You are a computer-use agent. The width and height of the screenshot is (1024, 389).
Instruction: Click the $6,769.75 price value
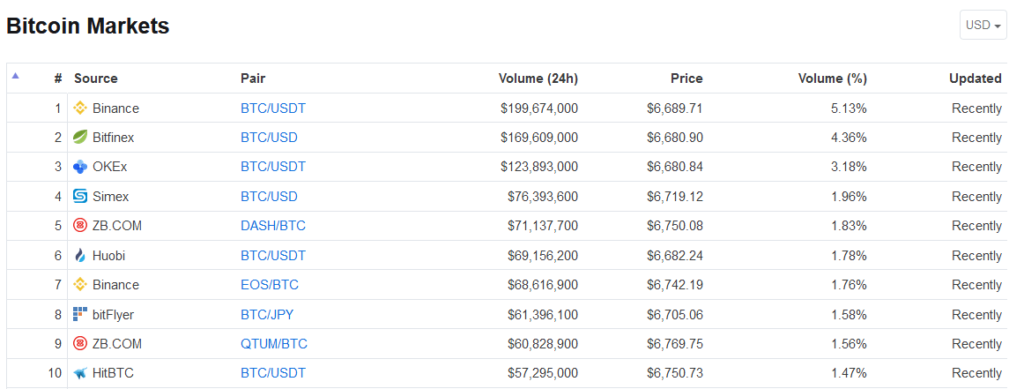[x=675, y=343]
